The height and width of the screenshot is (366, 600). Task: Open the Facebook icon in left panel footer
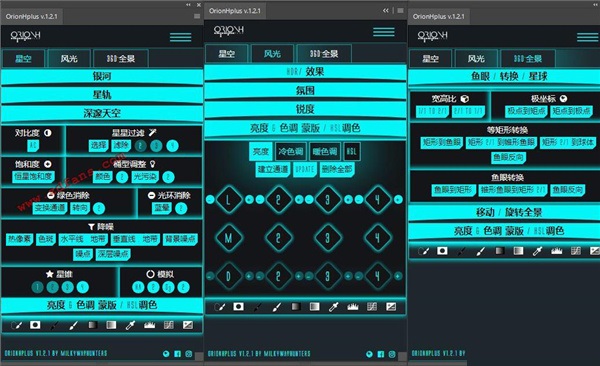point(178,354)
